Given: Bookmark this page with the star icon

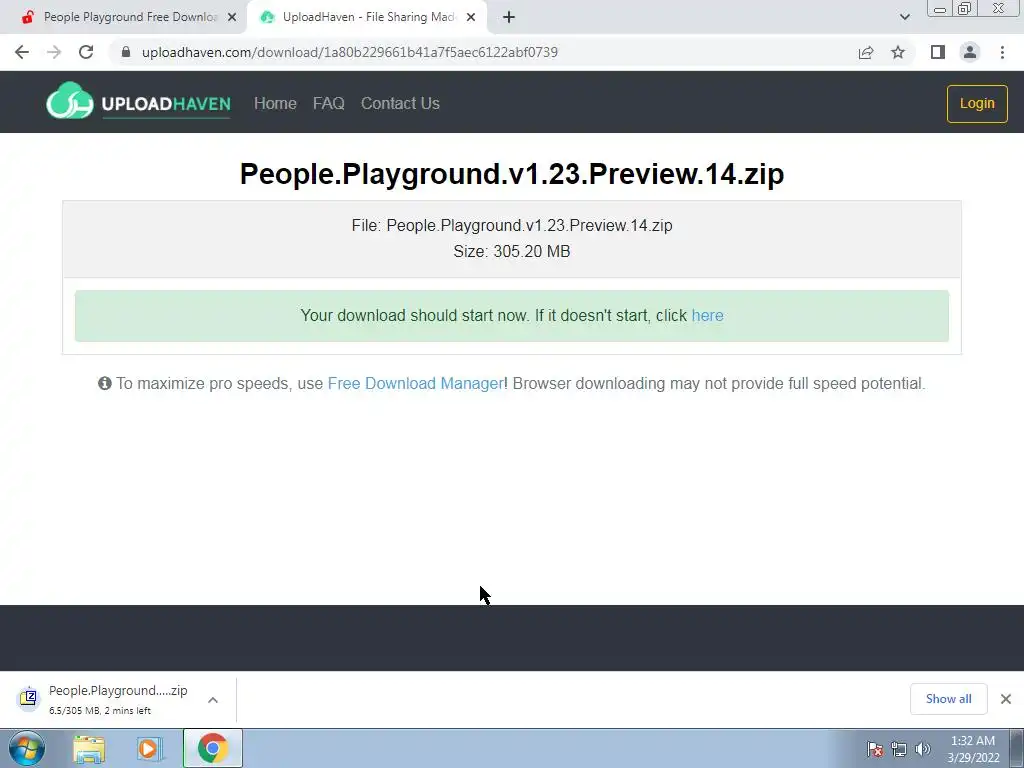Looking at the screenshot, I should click(898, 52).
